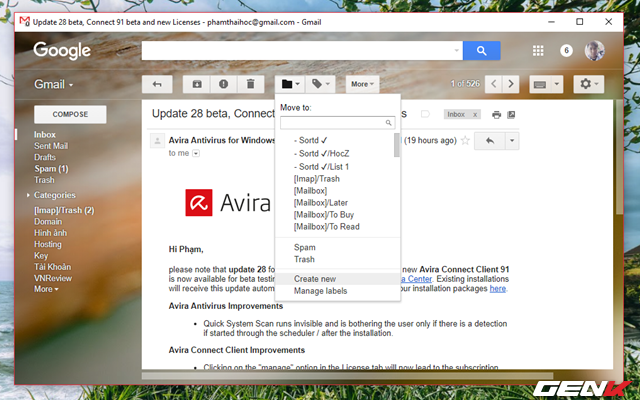The height and width of the screenshot is (400, 640).
Task: Click the keyboard input tools icon
Action: [x=540, y=84]
